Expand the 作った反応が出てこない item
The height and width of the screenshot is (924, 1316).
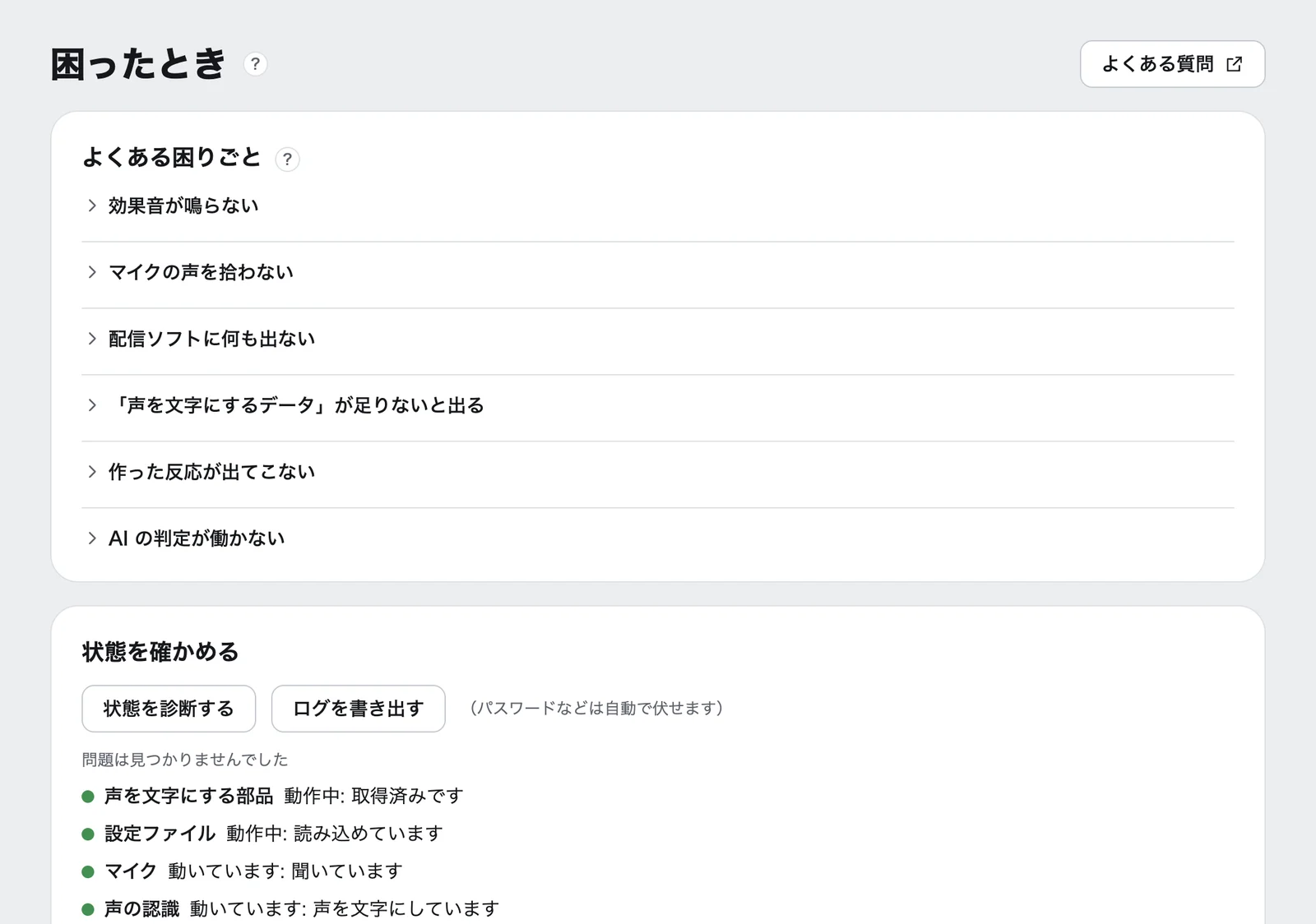coord(658,472)
